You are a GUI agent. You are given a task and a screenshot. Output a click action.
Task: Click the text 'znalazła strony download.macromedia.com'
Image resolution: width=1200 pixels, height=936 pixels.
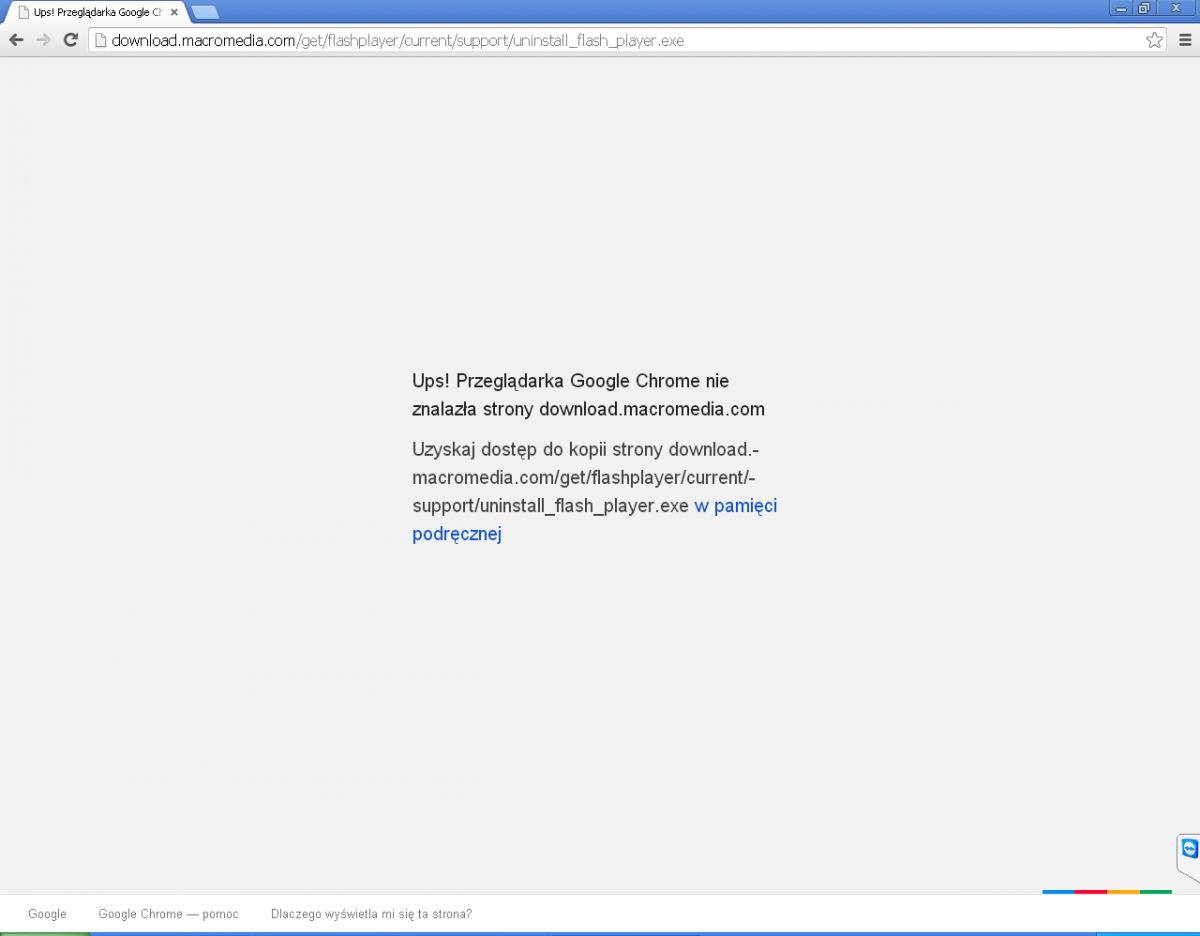(588, 409)
